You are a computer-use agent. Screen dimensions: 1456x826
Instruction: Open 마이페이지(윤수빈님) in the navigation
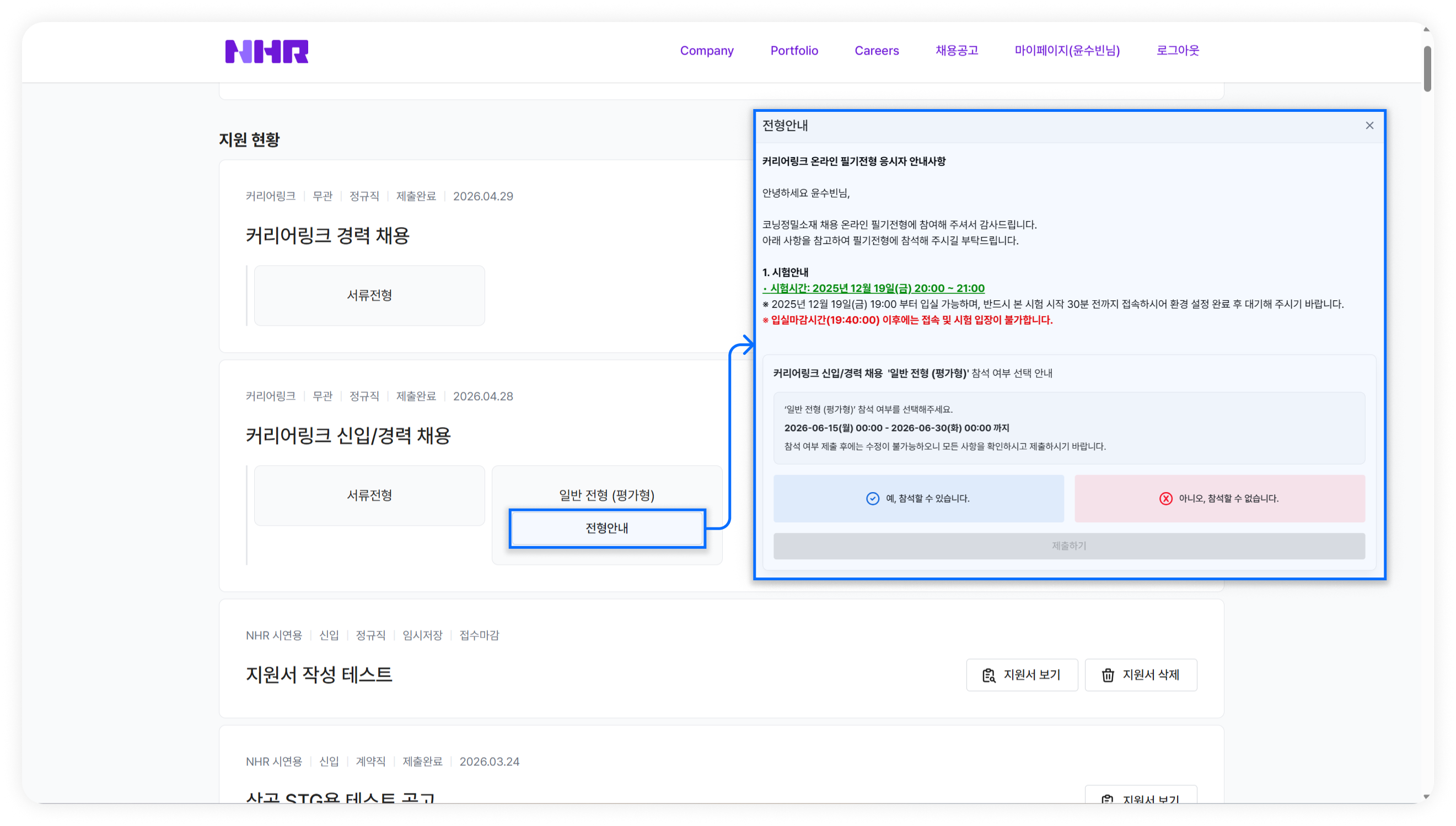[1067, 51]
